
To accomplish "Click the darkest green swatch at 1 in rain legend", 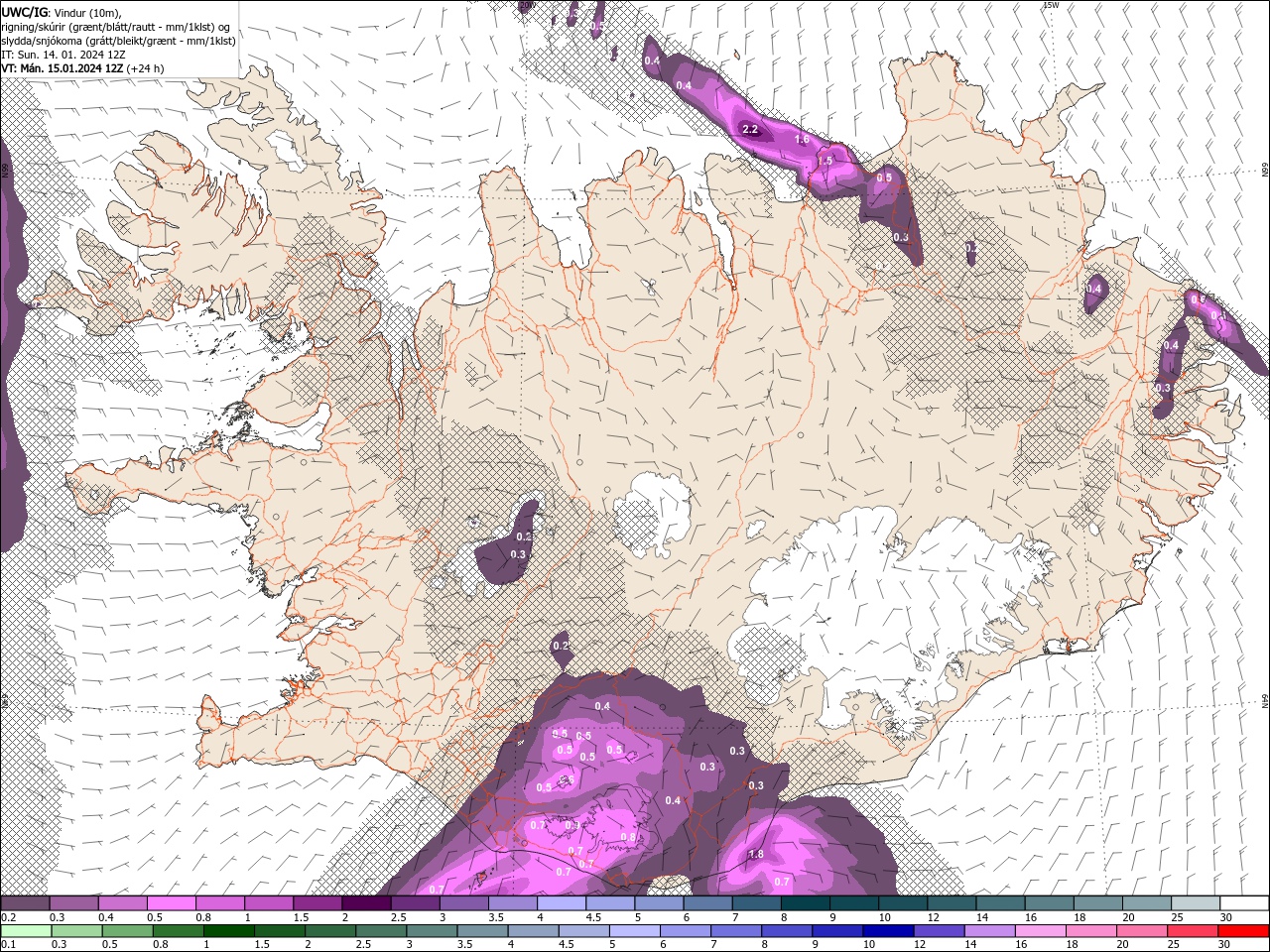I will pyautogui.click(x=228, y=931).
